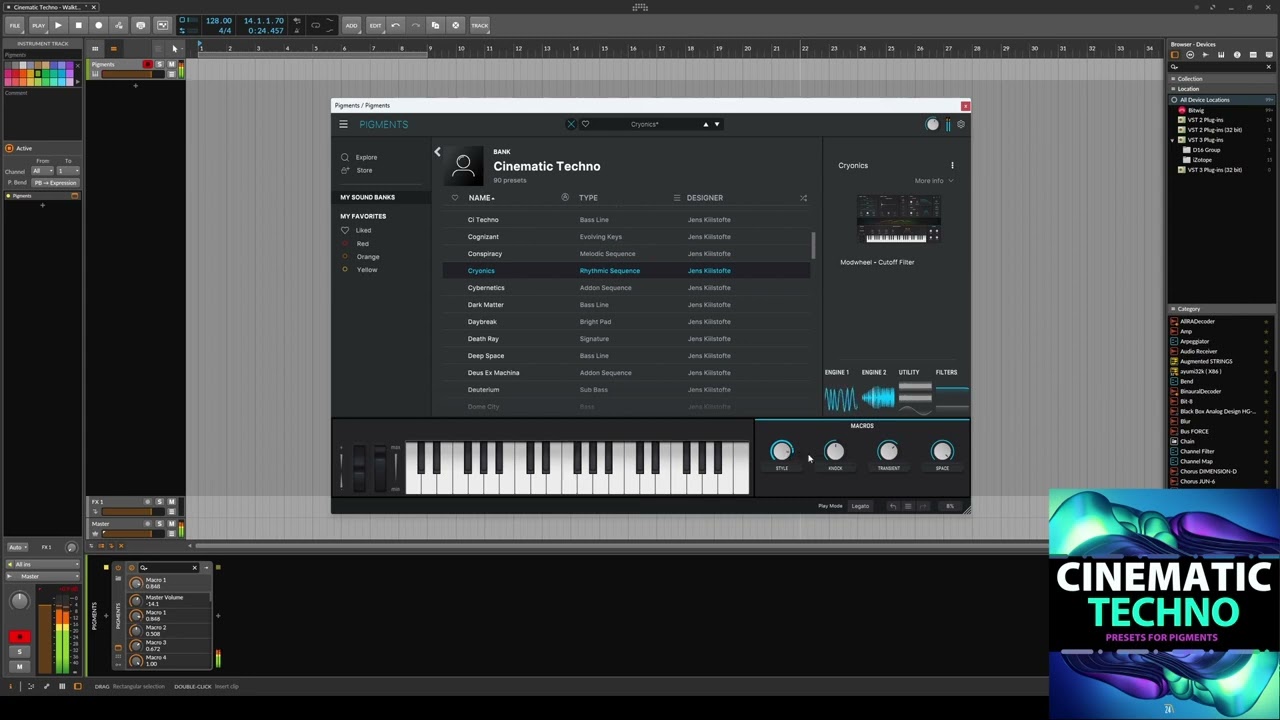Click the undo arrow in the Pigments footer
This screenshot has height=720, width=1280.
893,506
